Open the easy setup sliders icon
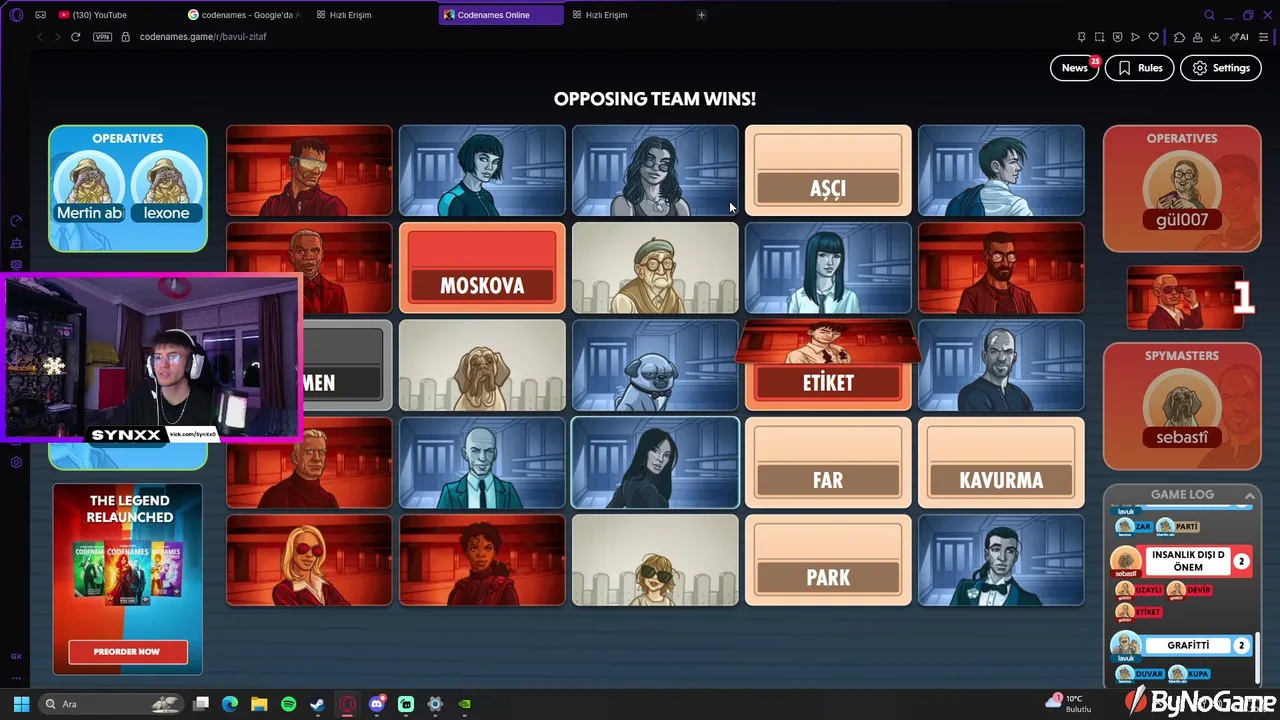The width and height of the screenshot is (1280, 720). 1264,37
